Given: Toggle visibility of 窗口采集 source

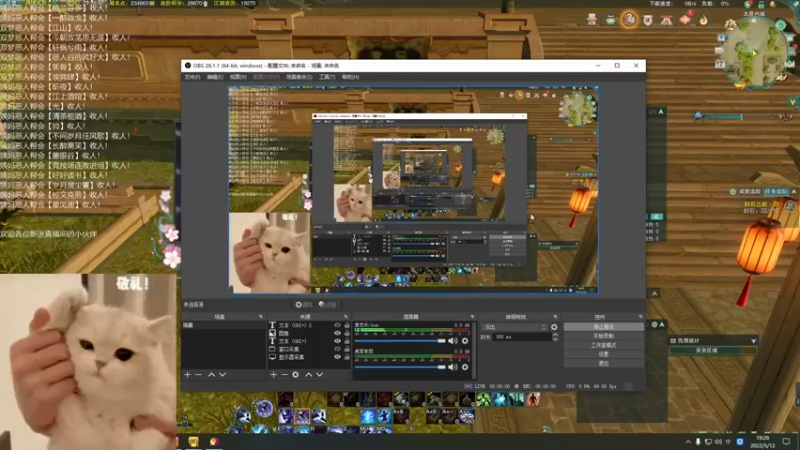Looking at the screenshot, I should point(337,349).
